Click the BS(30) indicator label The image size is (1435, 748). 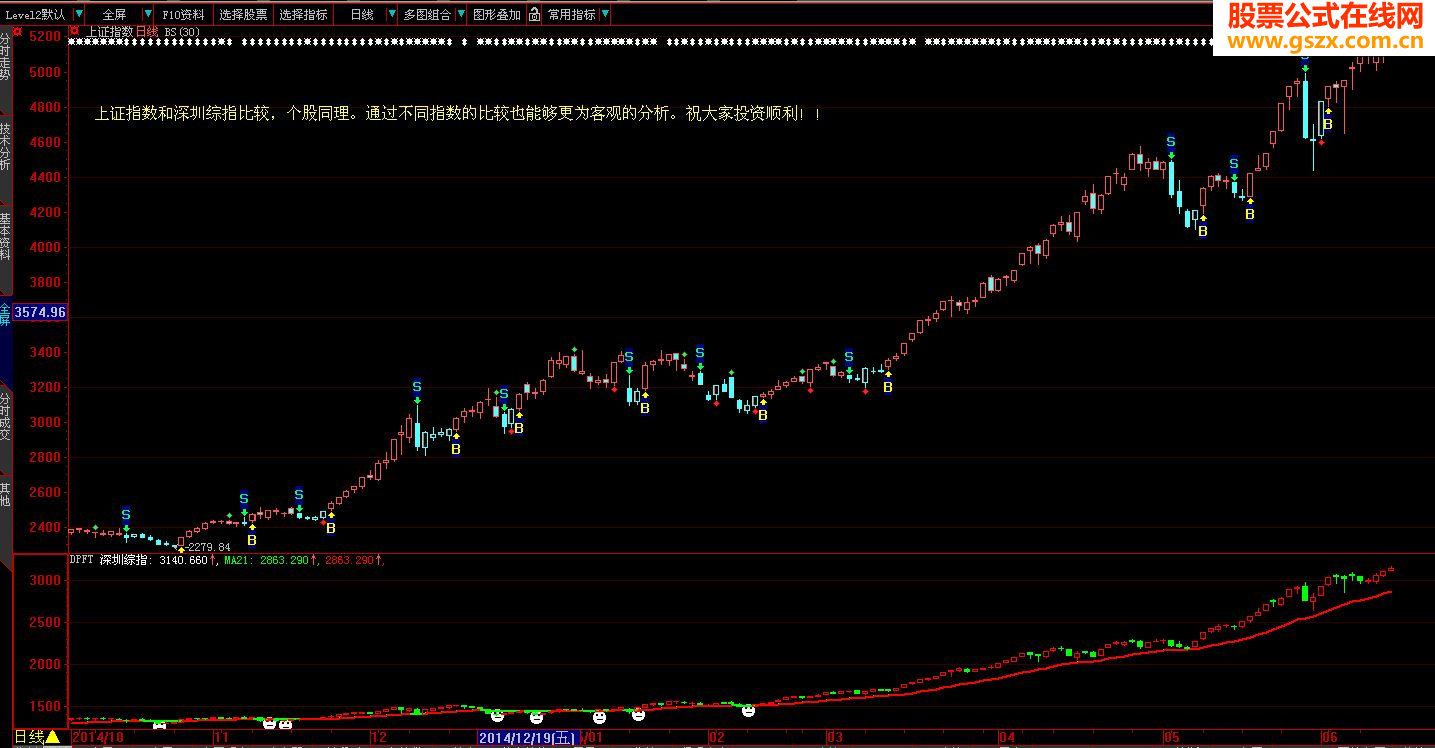click(x=182, y=31)
